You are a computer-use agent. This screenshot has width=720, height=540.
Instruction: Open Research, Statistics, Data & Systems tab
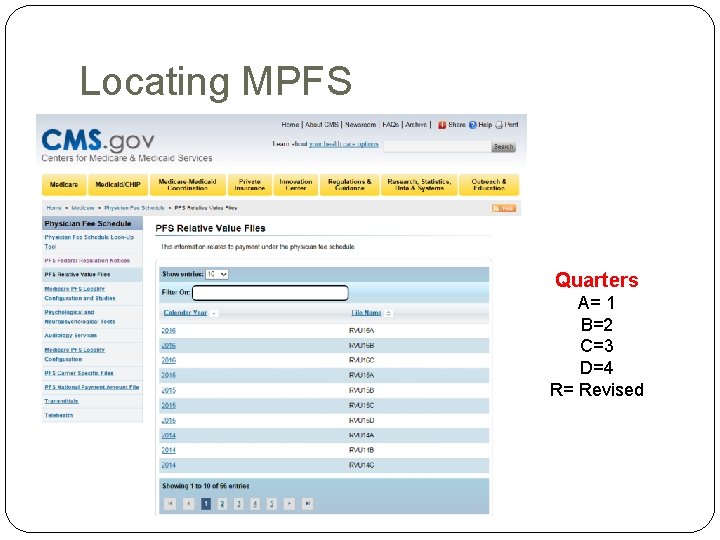click(x=419, y=185)
